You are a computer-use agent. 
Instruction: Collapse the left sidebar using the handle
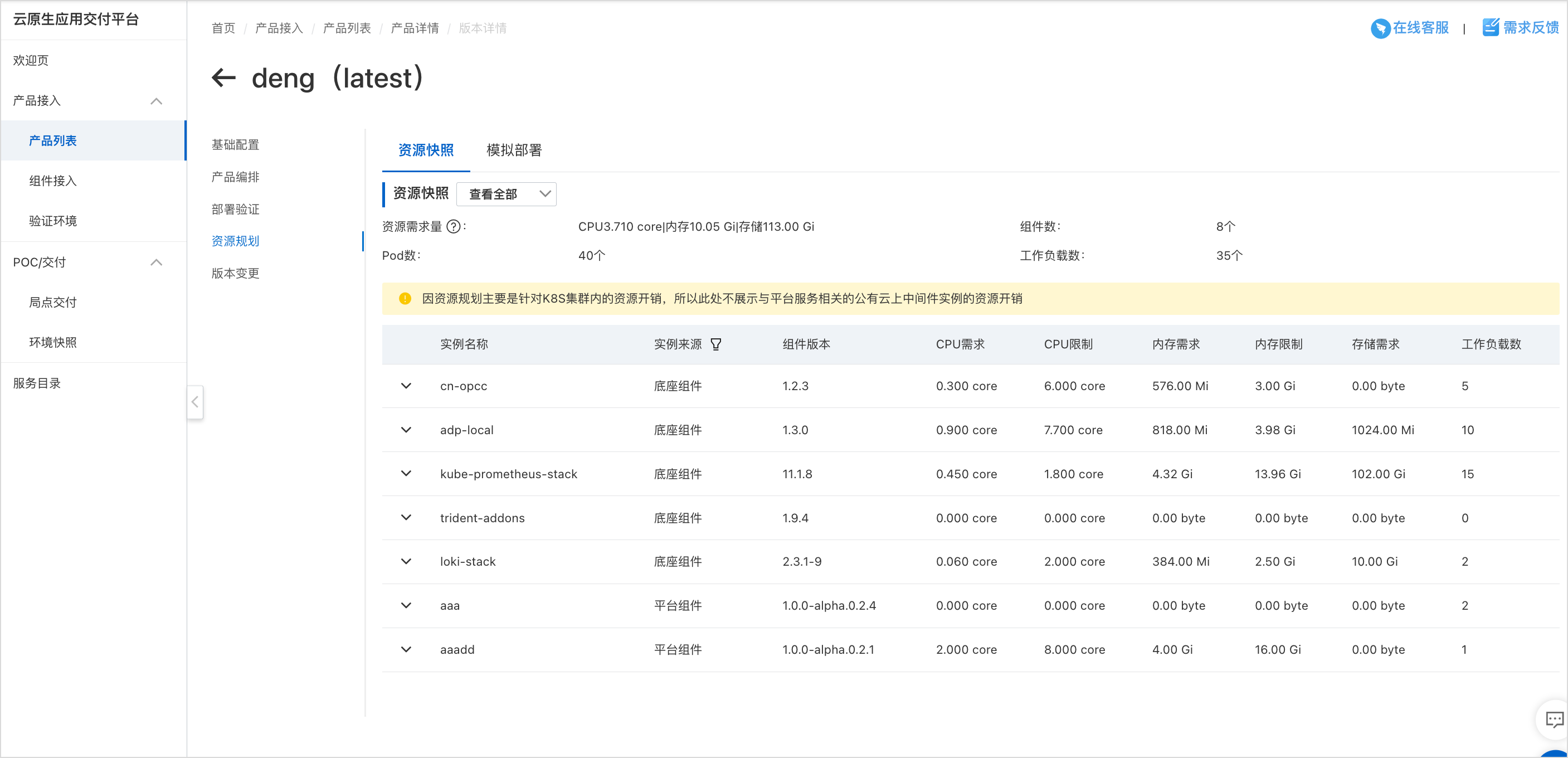coord(195,402)
